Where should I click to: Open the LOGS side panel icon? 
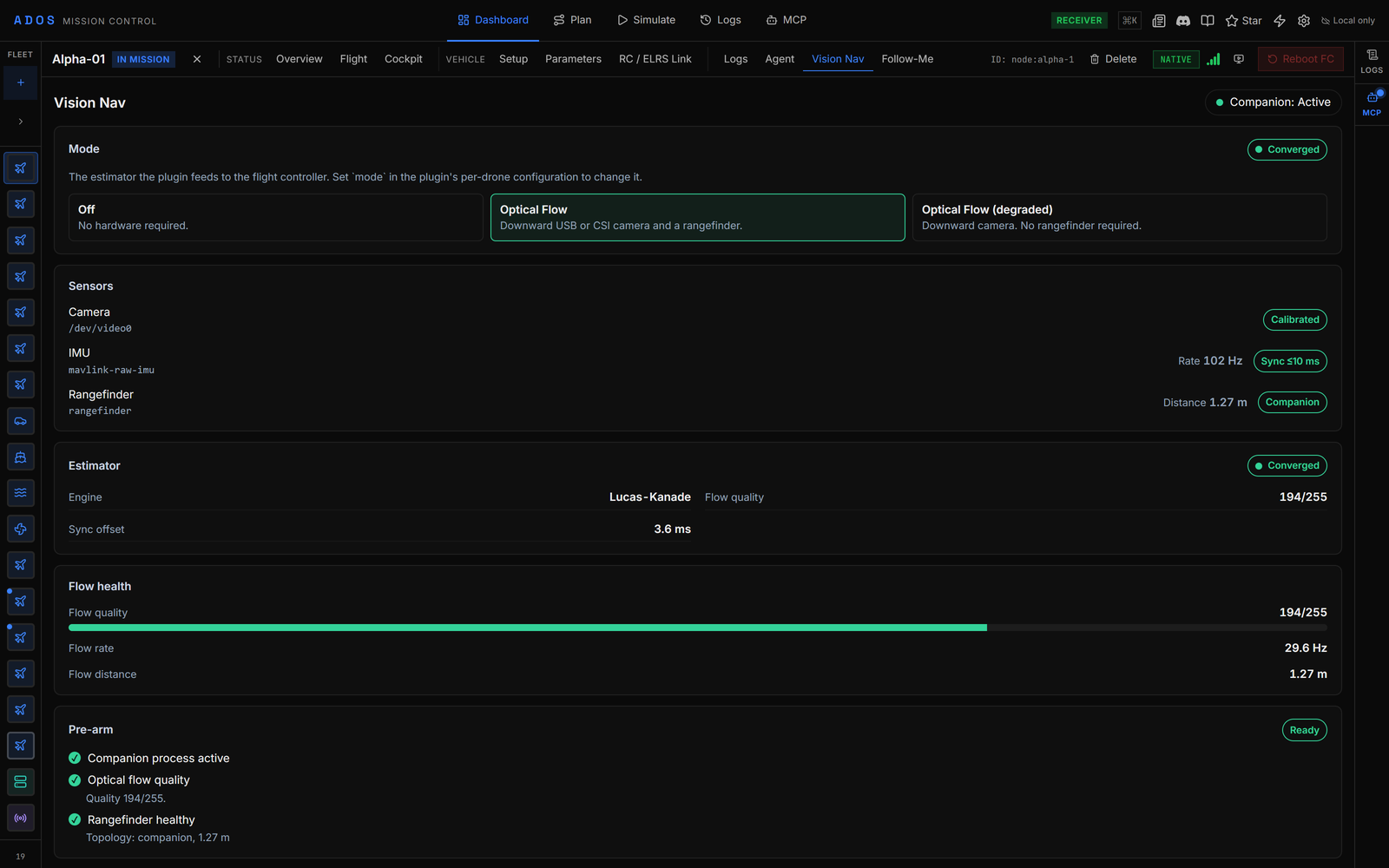coord(1372,61)
